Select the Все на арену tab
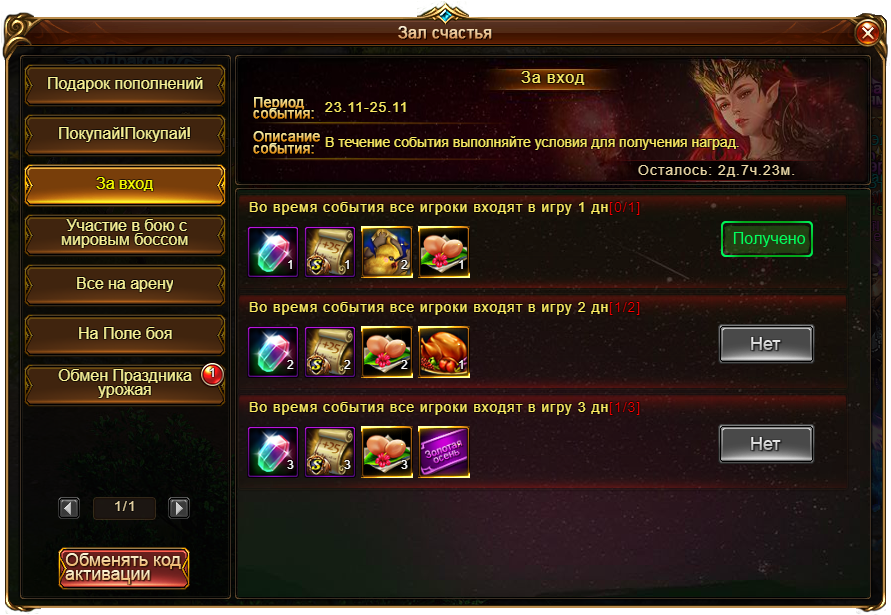 click(x=125, y=284)
